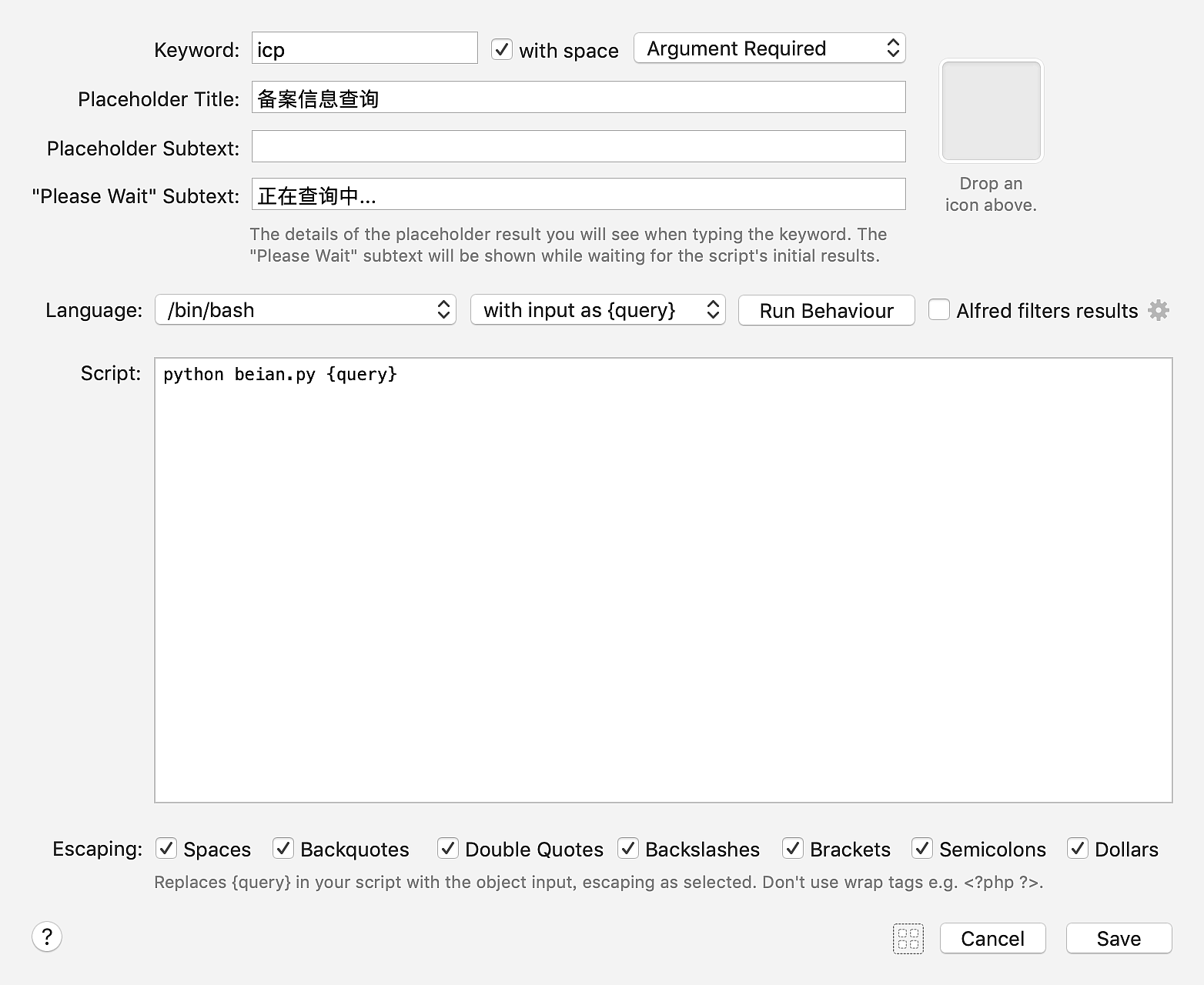The image size is (1204, 985).
Task: Open the Argument Required dropdown
Action: [x=769, y=48]
